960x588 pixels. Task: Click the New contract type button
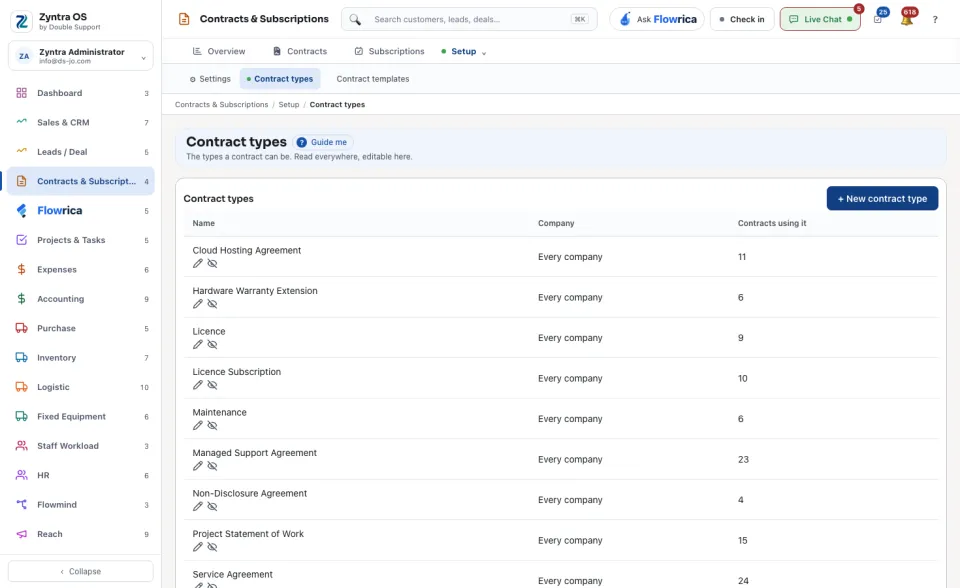coord(882,198)
